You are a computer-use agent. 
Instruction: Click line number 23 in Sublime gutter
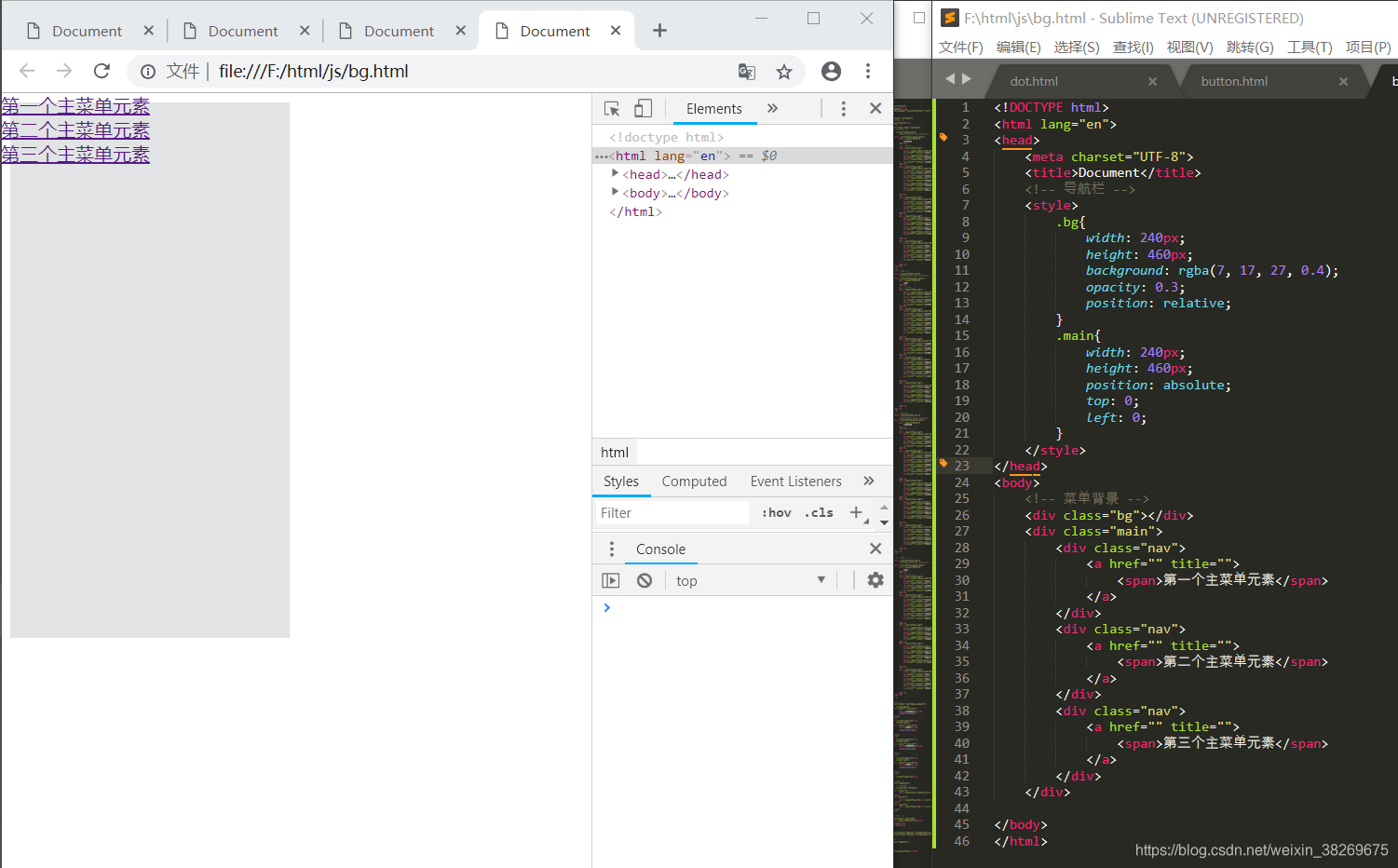961,466
